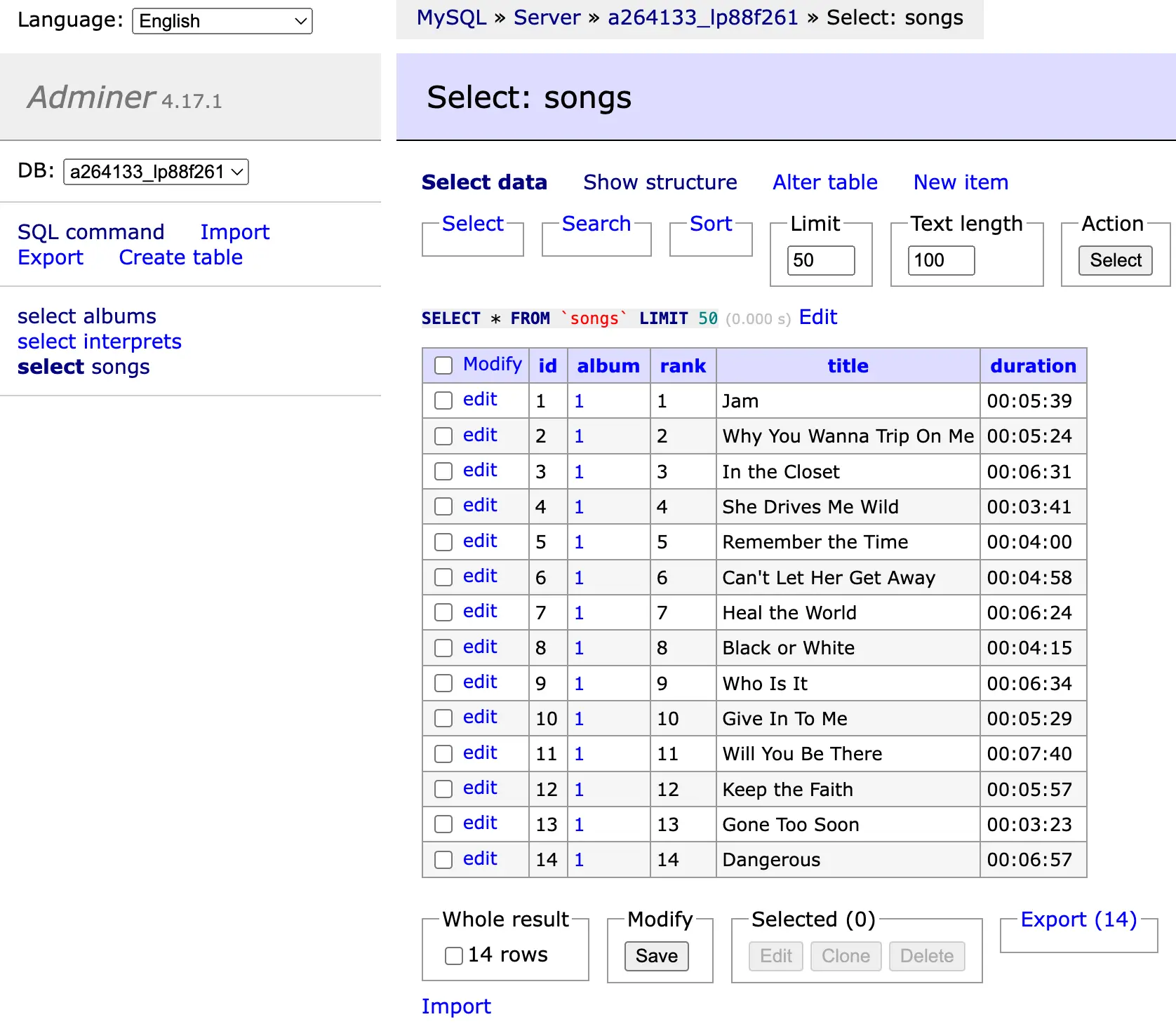The image size is (1176, 1031).
Task: Enable the Whole result 14 rows checkbox
Action: tap(454, 955)
